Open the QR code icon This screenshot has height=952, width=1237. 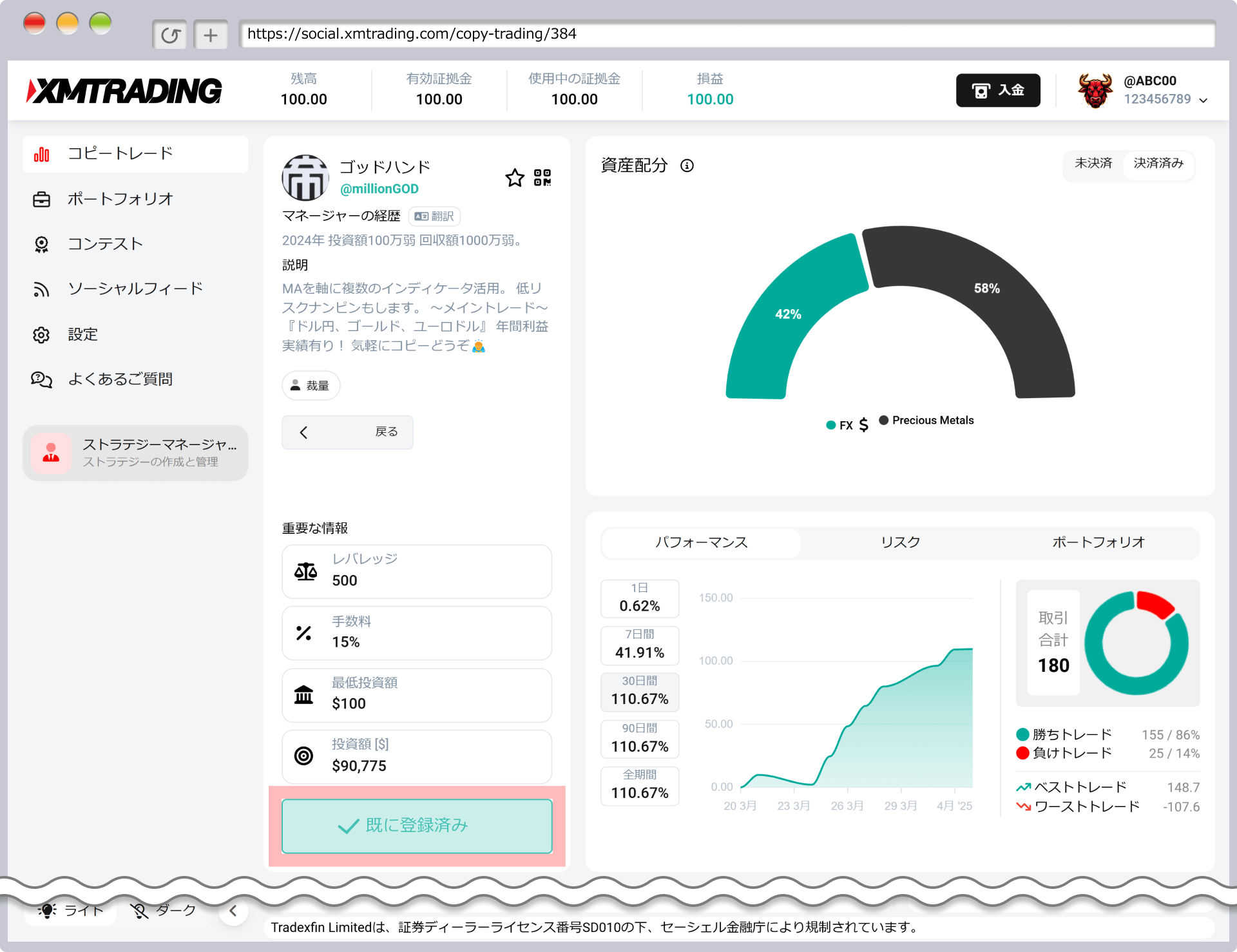542,178
